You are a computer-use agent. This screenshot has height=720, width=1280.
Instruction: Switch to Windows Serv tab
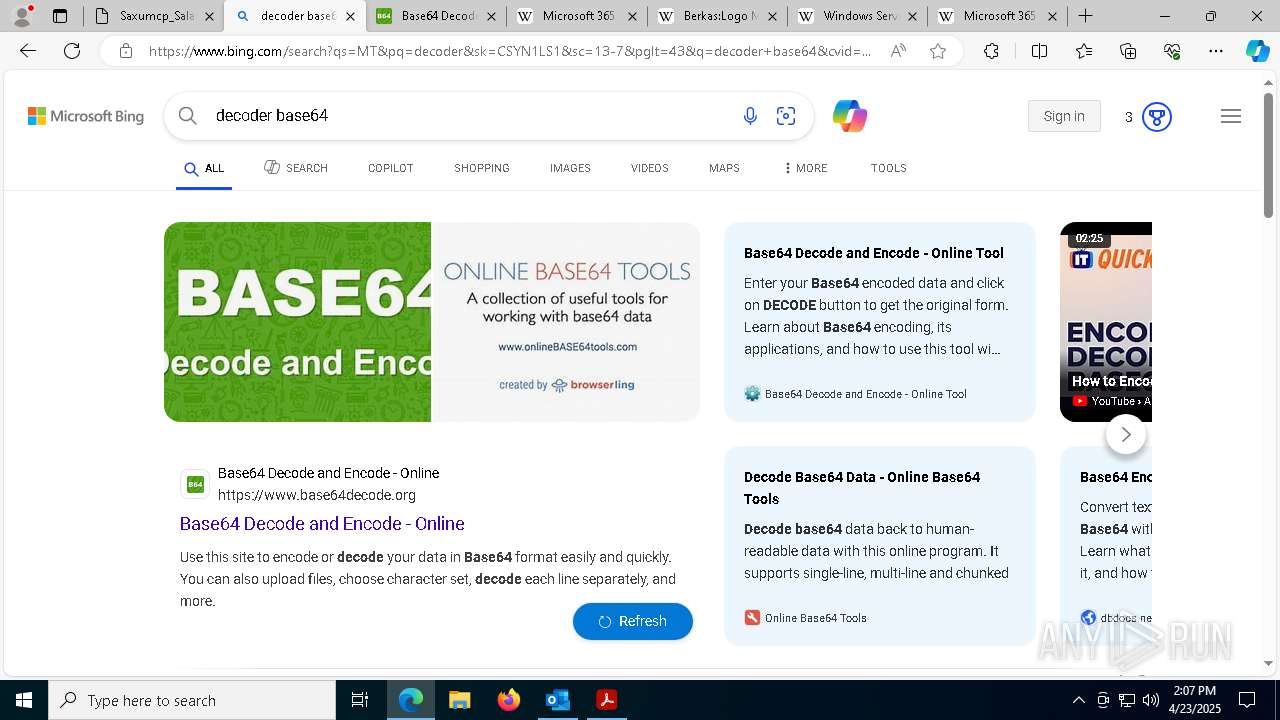[x=857, y=16]
